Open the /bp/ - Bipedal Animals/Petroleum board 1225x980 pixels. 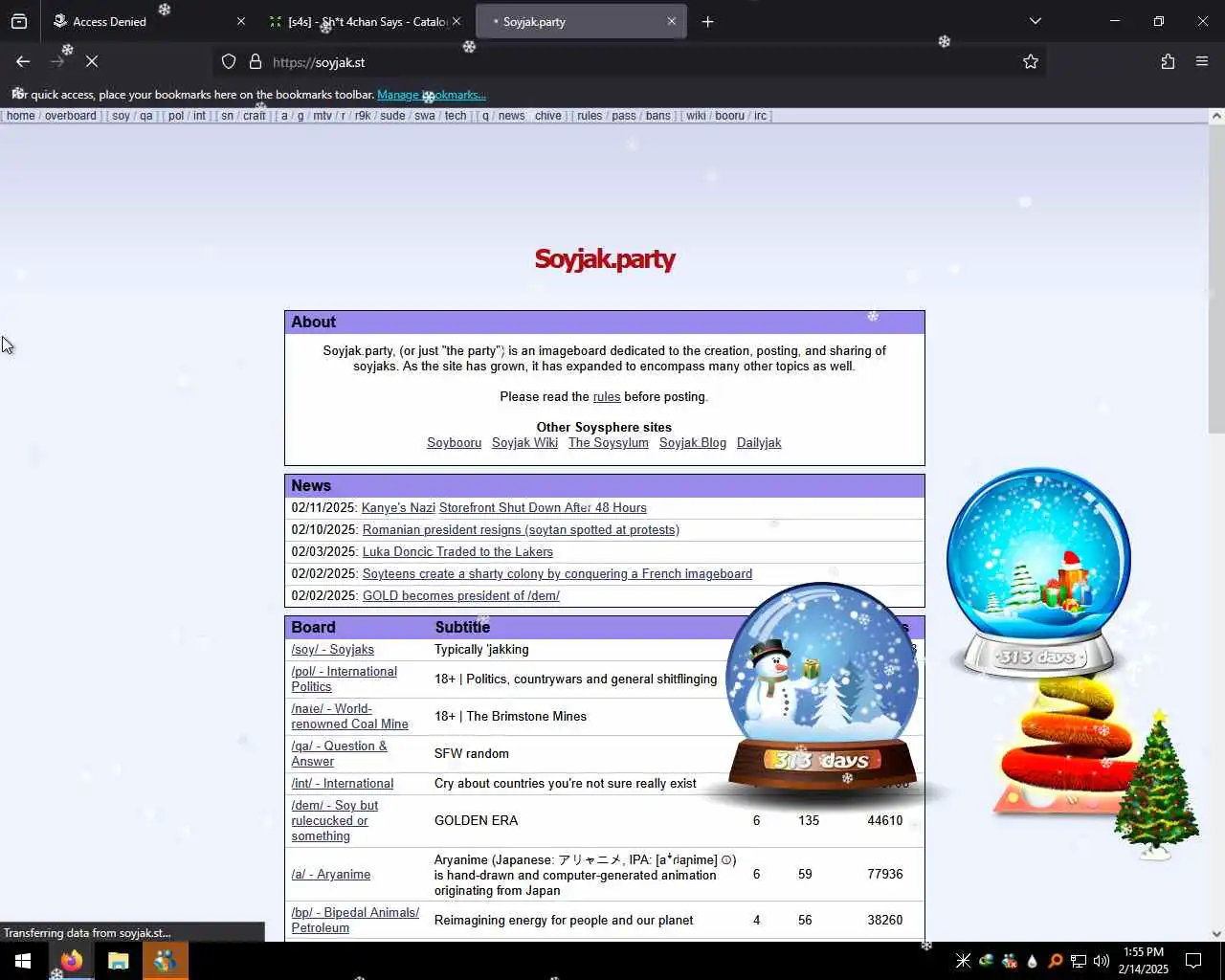(355, 920)
